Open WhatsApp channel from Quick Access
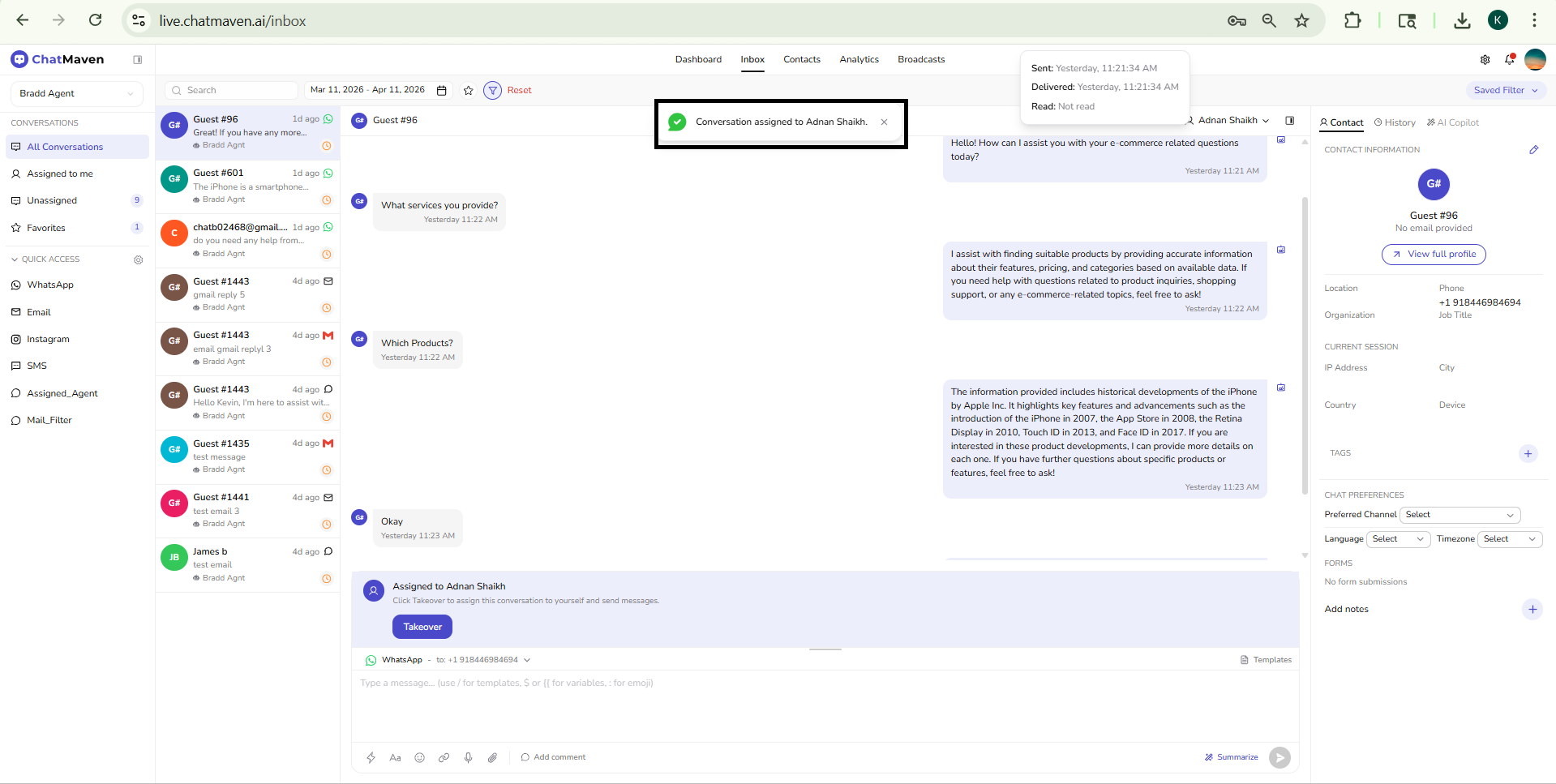 point(50,285)
